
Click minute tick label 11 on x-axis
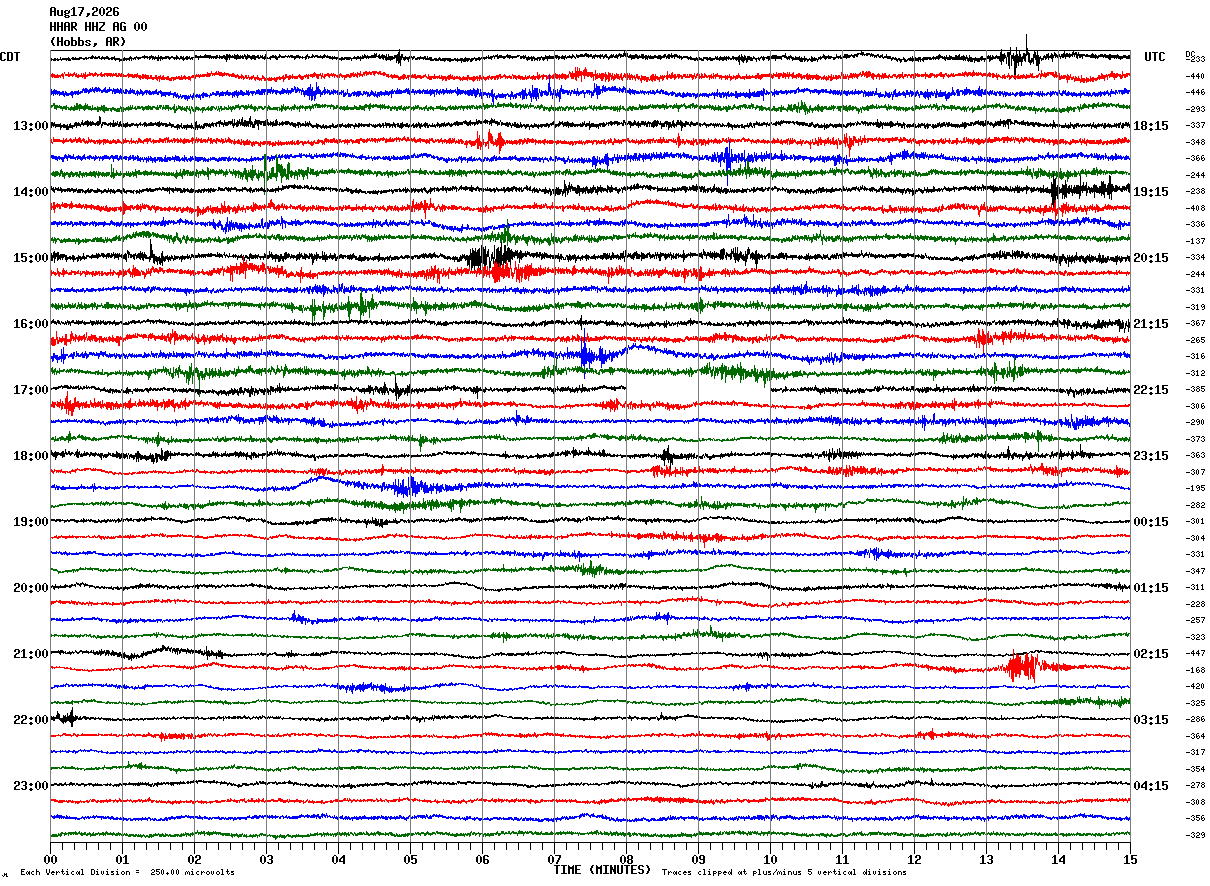(x=842, y=859)
